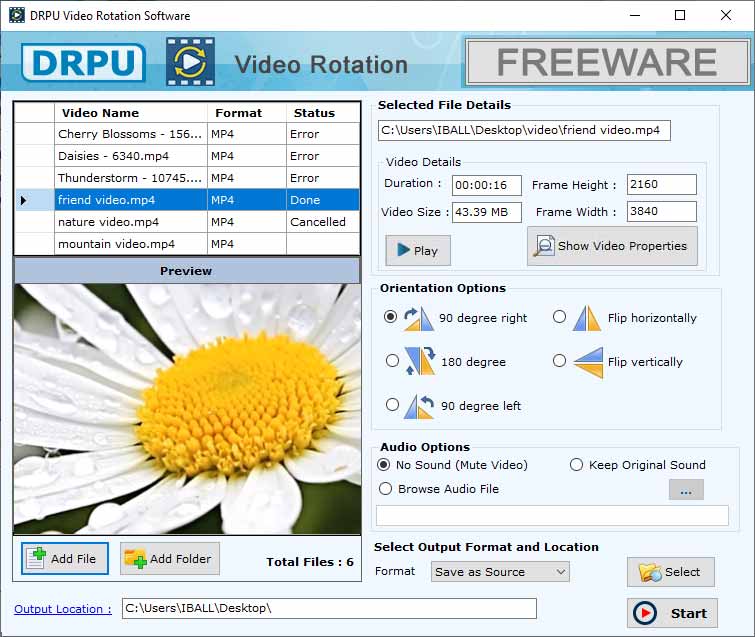The height and width of the screenshot is (637, 755).
Task: Choose Keep Original Sound option
Action: point(576,465)
